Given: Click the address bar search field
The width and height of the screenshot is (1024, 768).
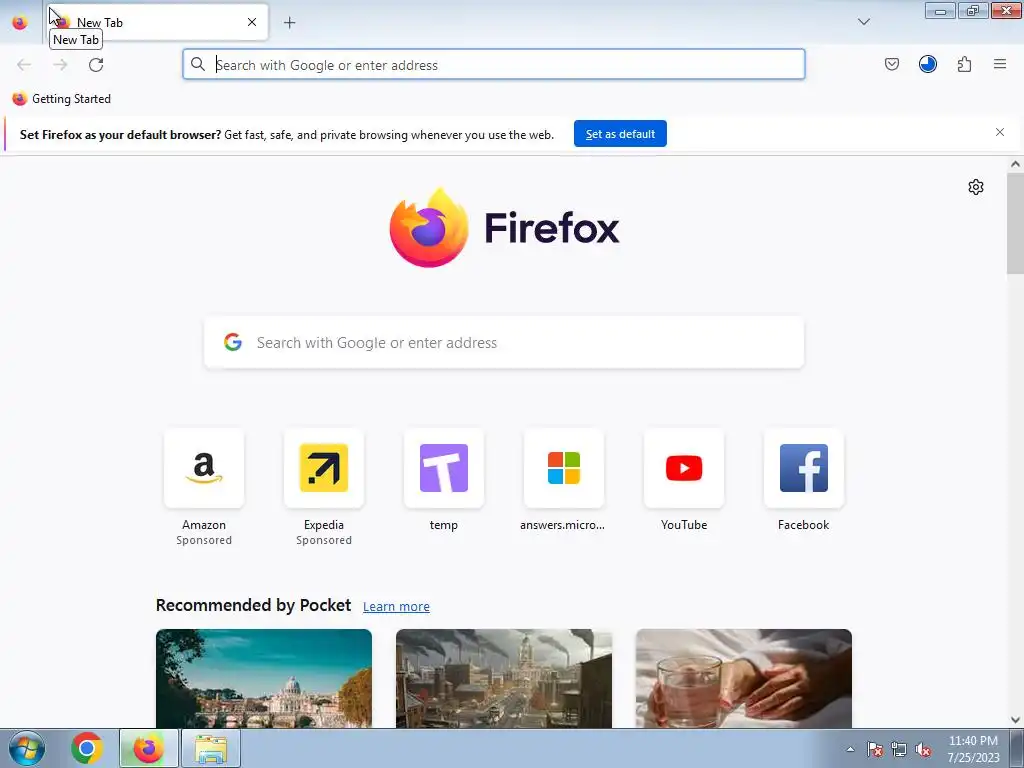Looking at the screenshot, I should (x=494, y=65).
